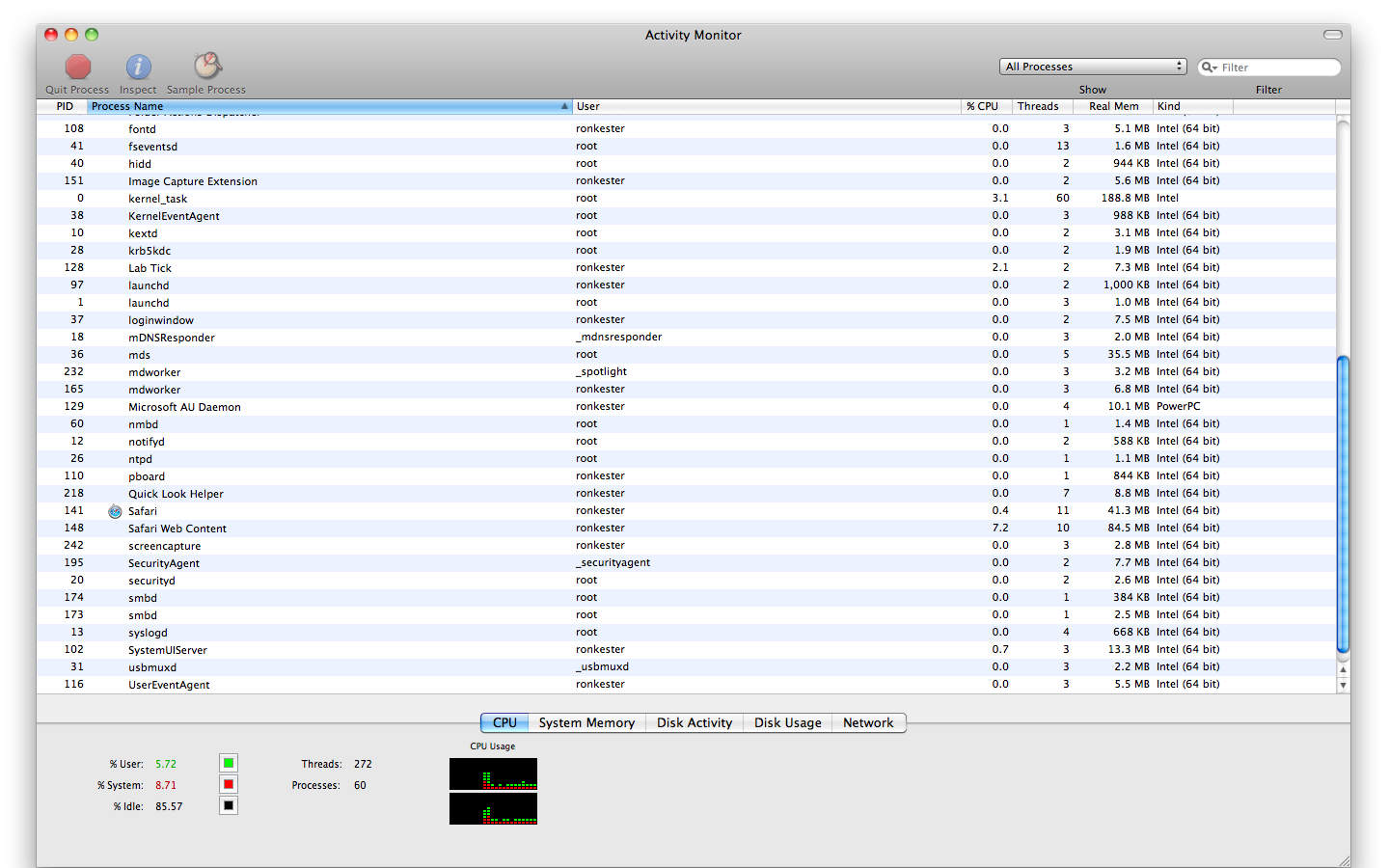Select the fseventsd process row
This screenshot has height=868, width=1389.
coord(686,146)
